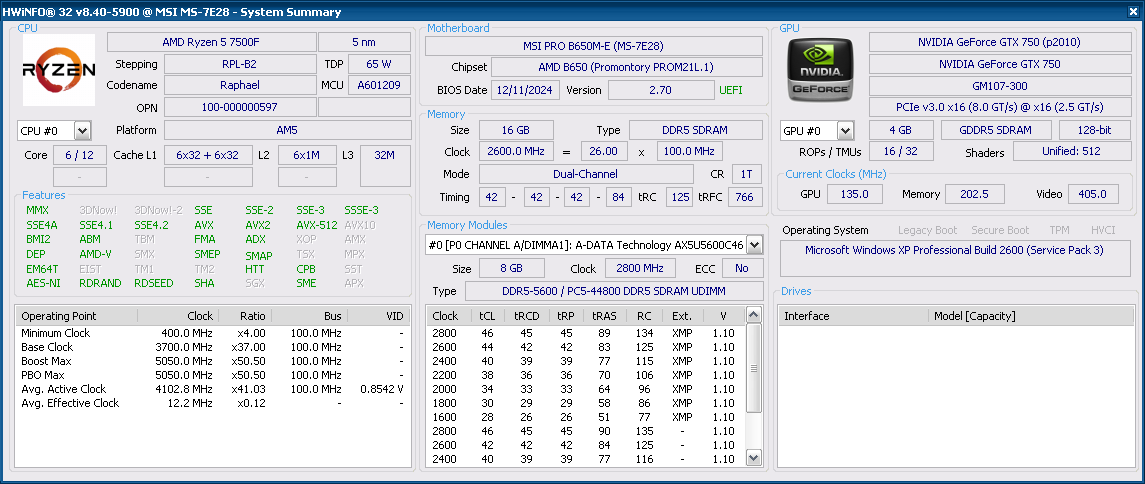Click the AMD Ryzen logo
1145x484 pixels.
pyautogui.click(x=59, y=70)
